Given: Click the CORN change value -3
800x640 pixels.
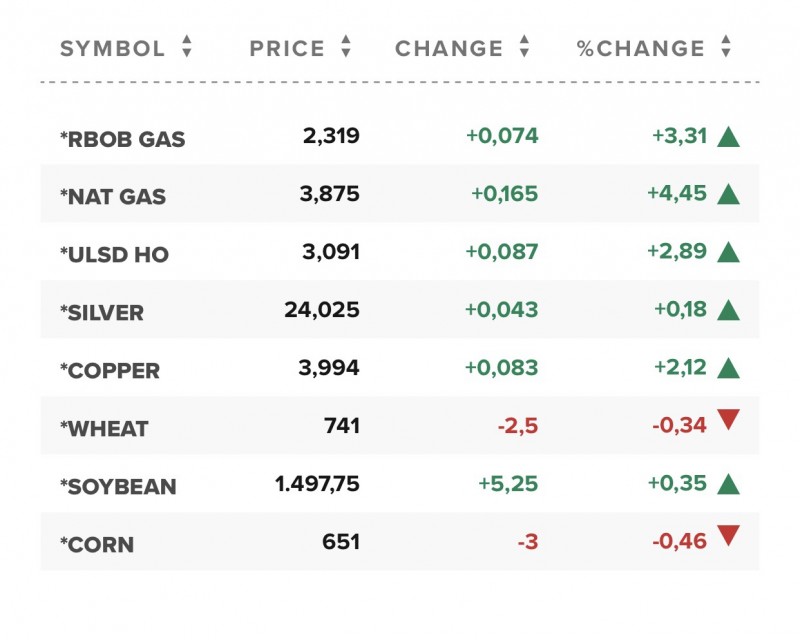Looking at the screenshot, I should [528, 543].
